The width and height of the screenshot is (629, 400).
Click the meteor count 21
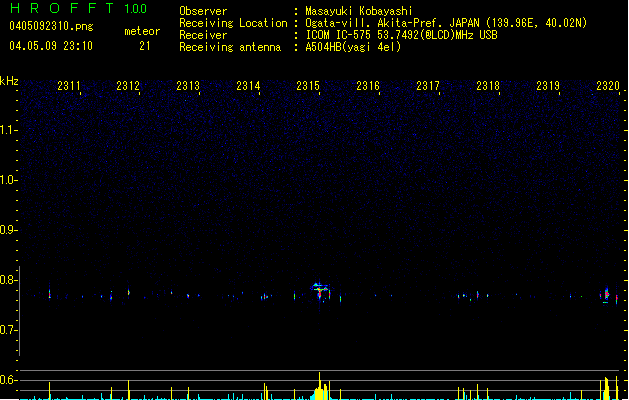point(145,46)
